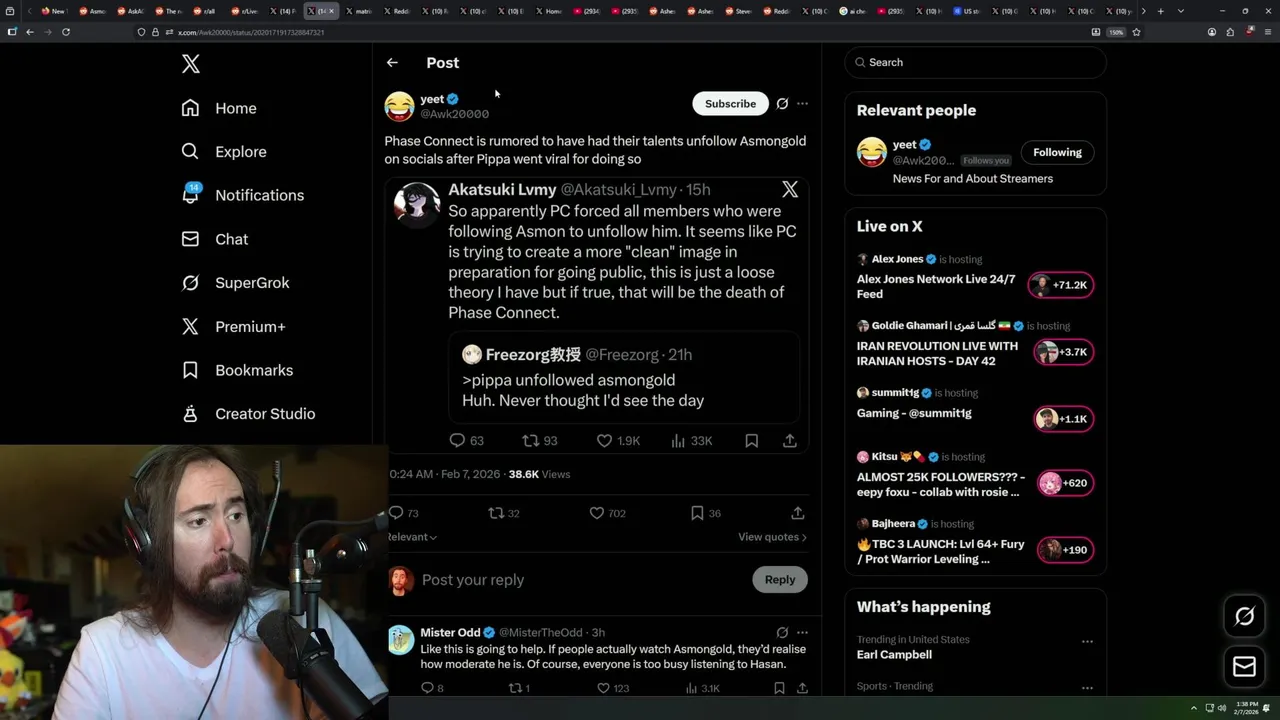This screenshot has height=720, width=1280.
Task: Open more options on Earl Campbell trend
Action: coord(1087,641)
